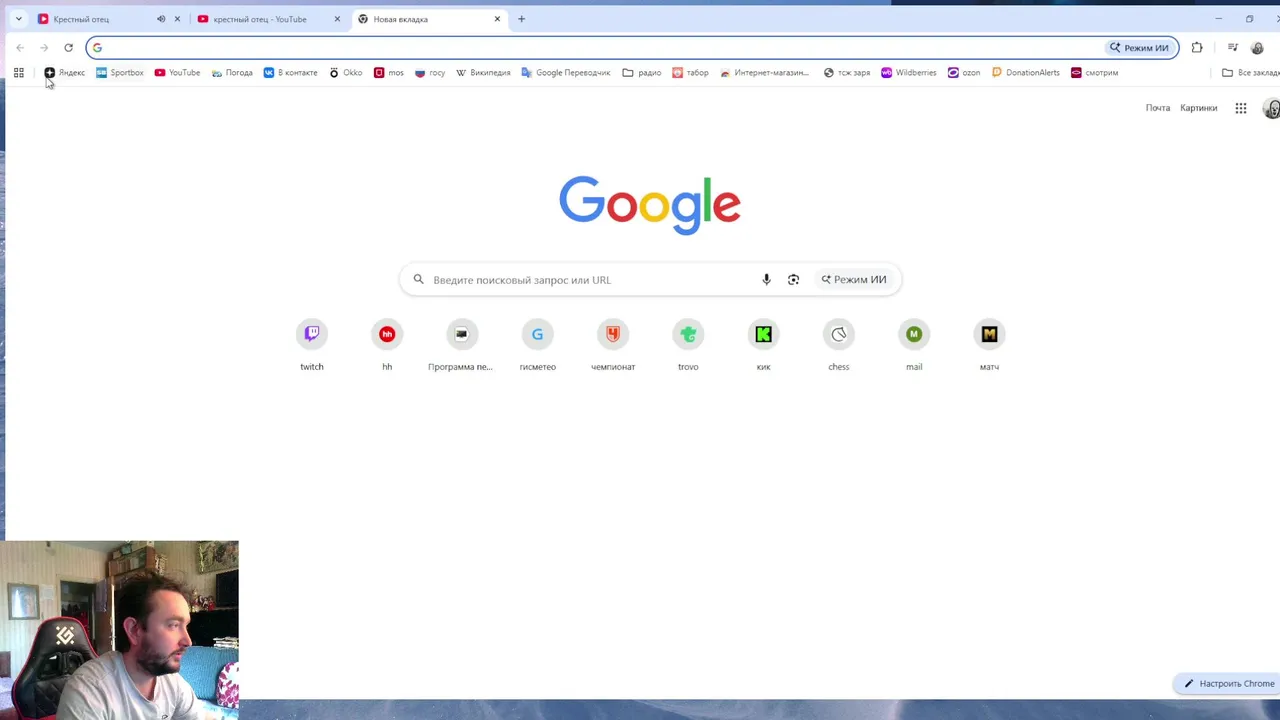Open the матч shortcut
Image resolution: width=1280 pixels, height=720 pixels.
click(989, 344)
